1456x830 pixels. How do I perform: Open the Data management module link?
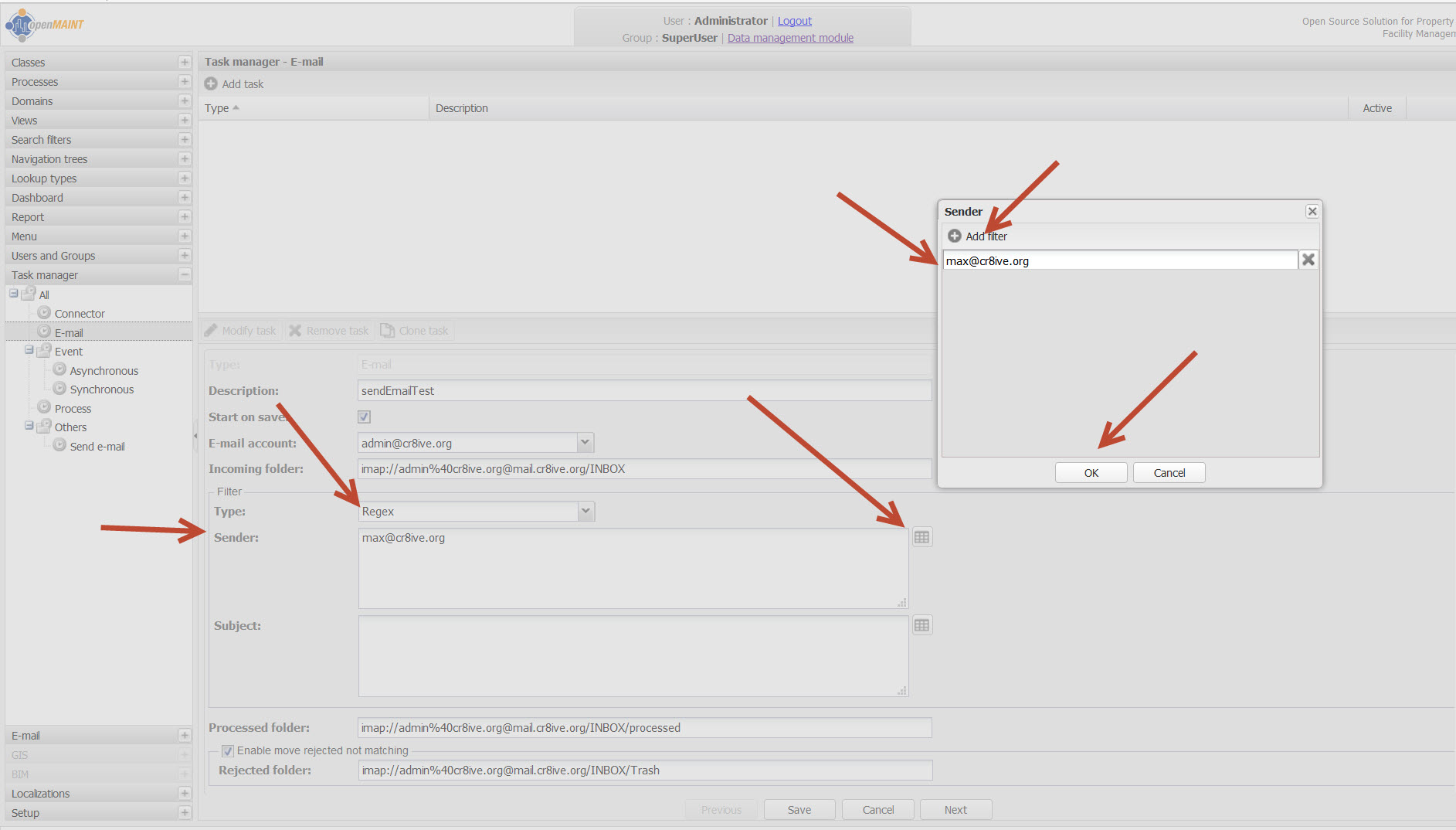pos(790,38)
